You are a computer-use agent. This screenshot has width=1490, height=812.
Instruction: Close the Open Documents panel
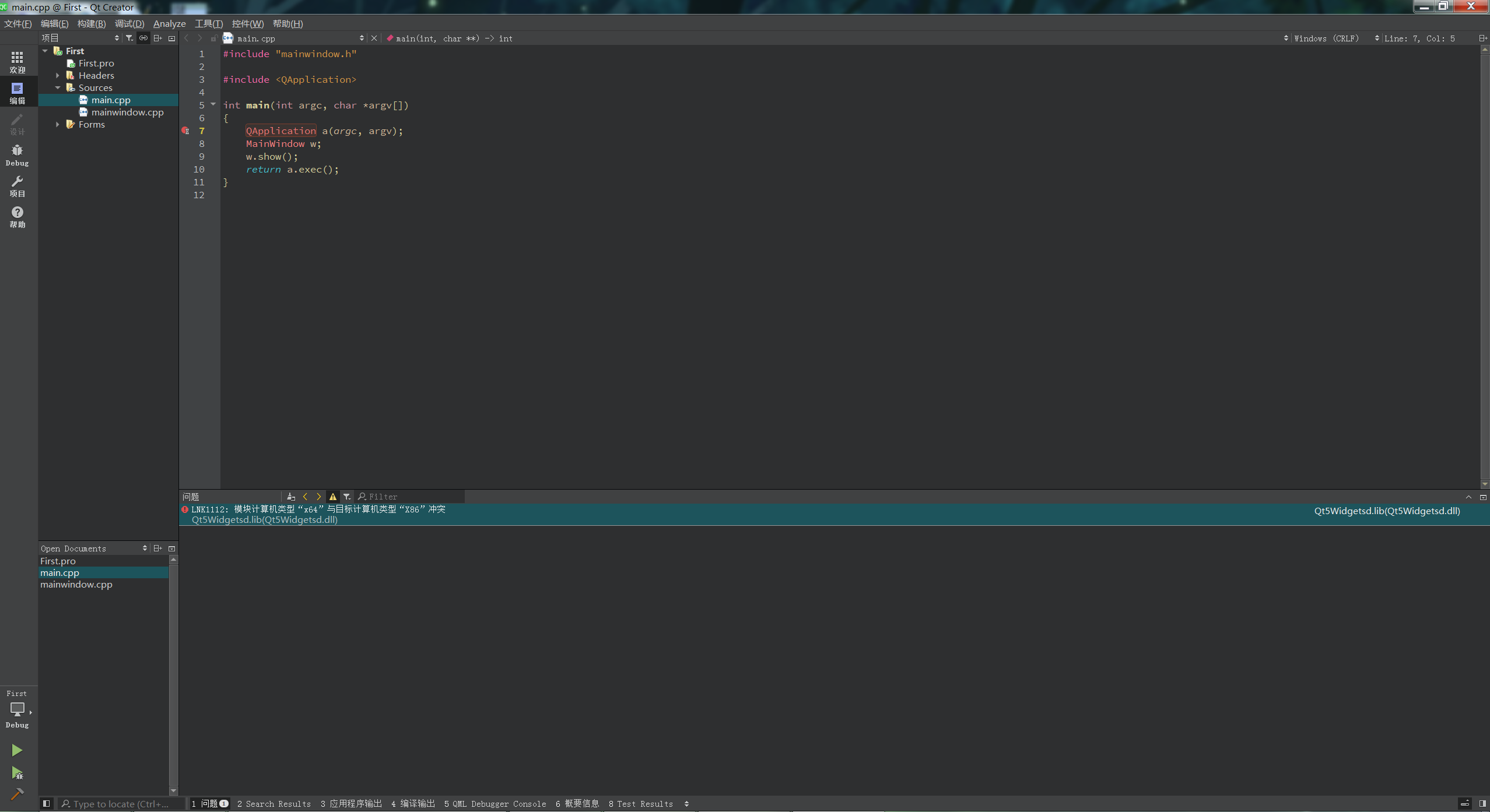(171, 549)
